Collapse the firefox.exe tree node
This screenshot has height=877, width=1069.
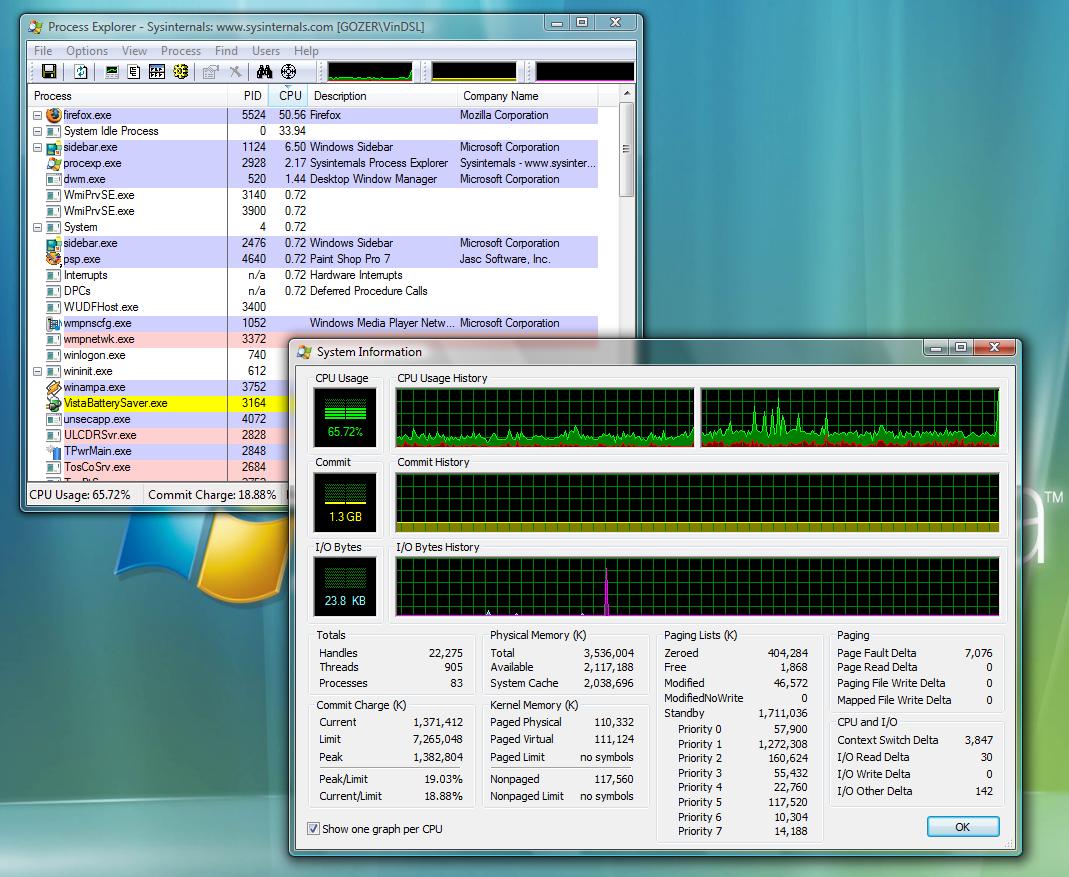(38, 115)
